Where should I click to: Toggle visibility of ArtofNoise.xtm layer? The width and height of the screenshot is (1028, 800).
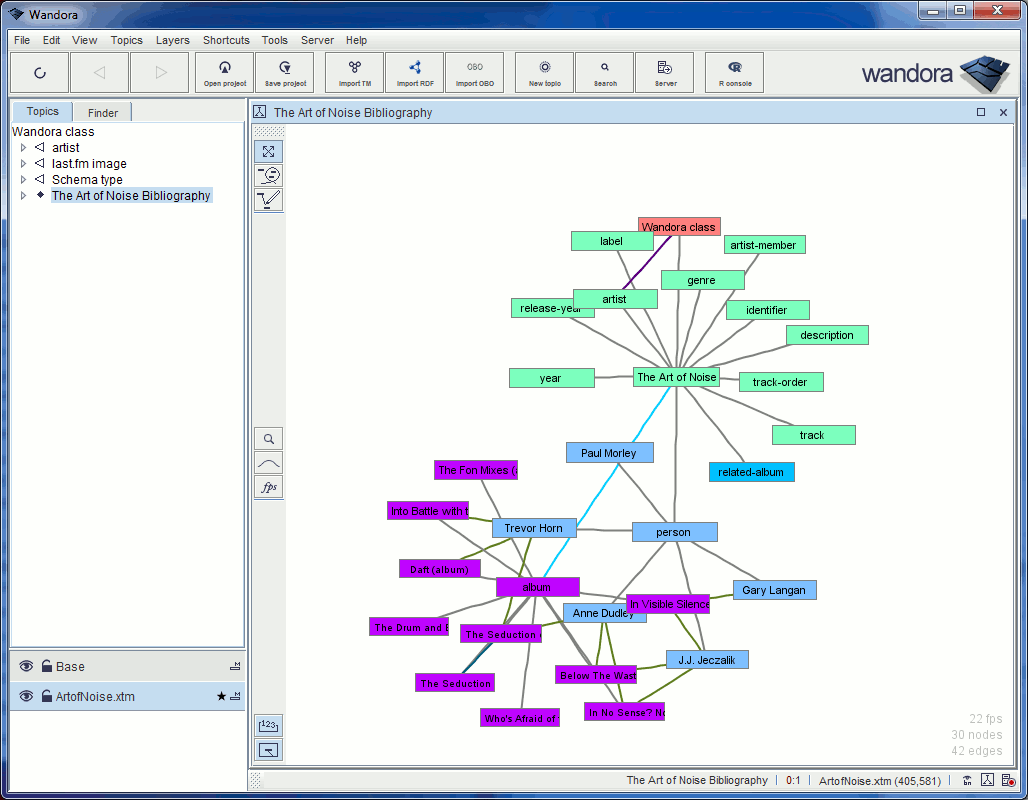(25, 695)
